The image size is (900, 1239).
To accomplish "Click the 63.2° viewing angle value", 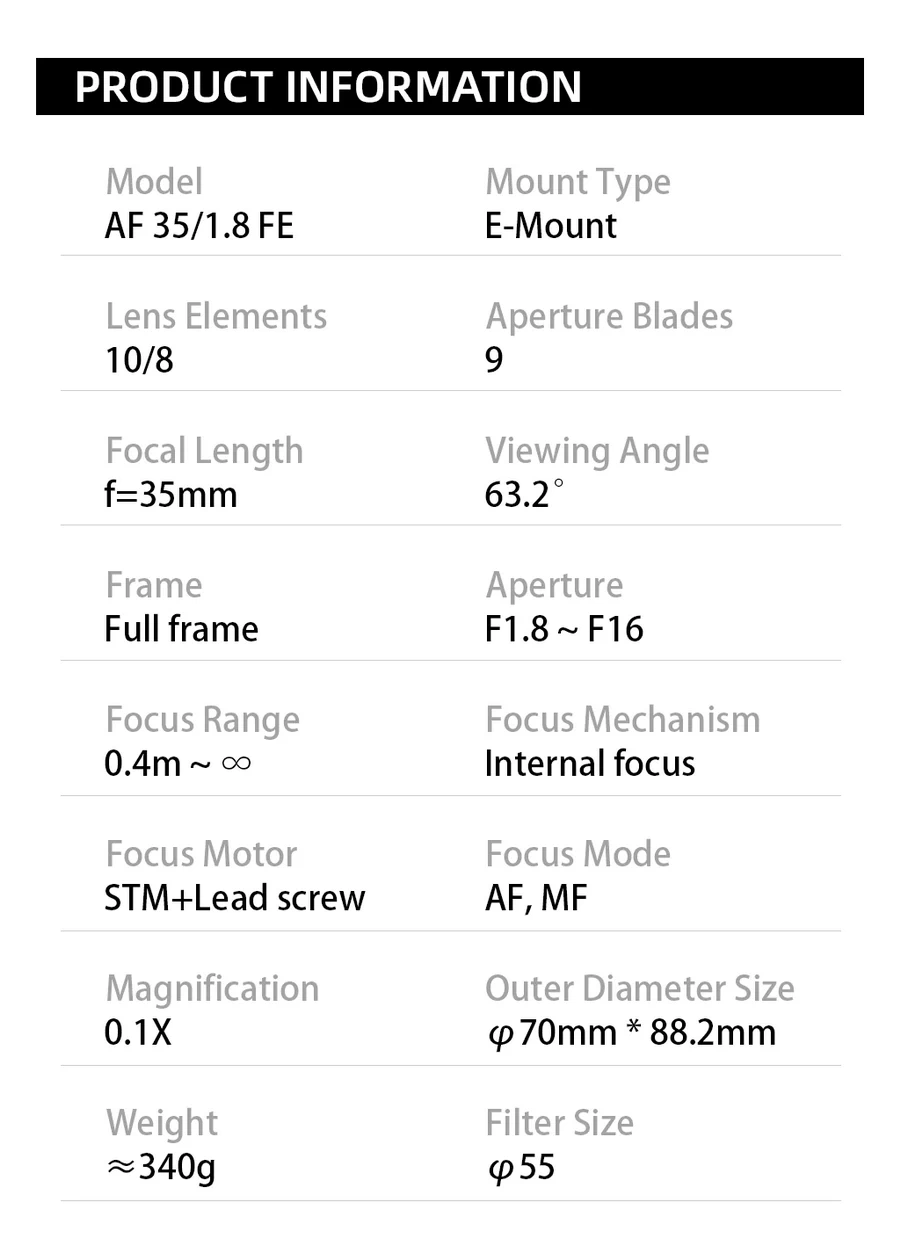I will pyautogui.click(x=524, y=495).
